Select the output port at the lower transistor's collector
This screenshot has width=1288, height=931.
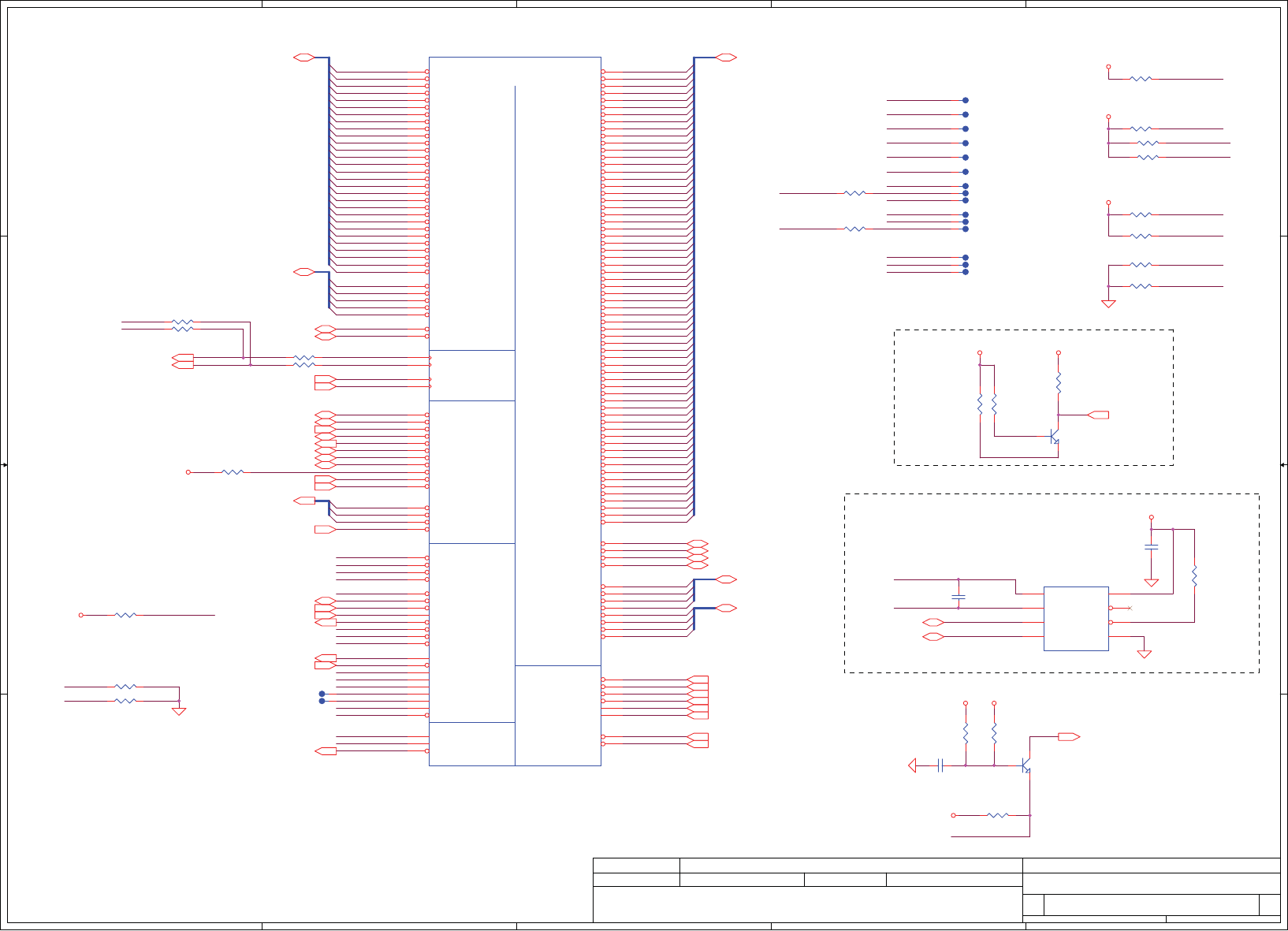[x=1069, y=737]
